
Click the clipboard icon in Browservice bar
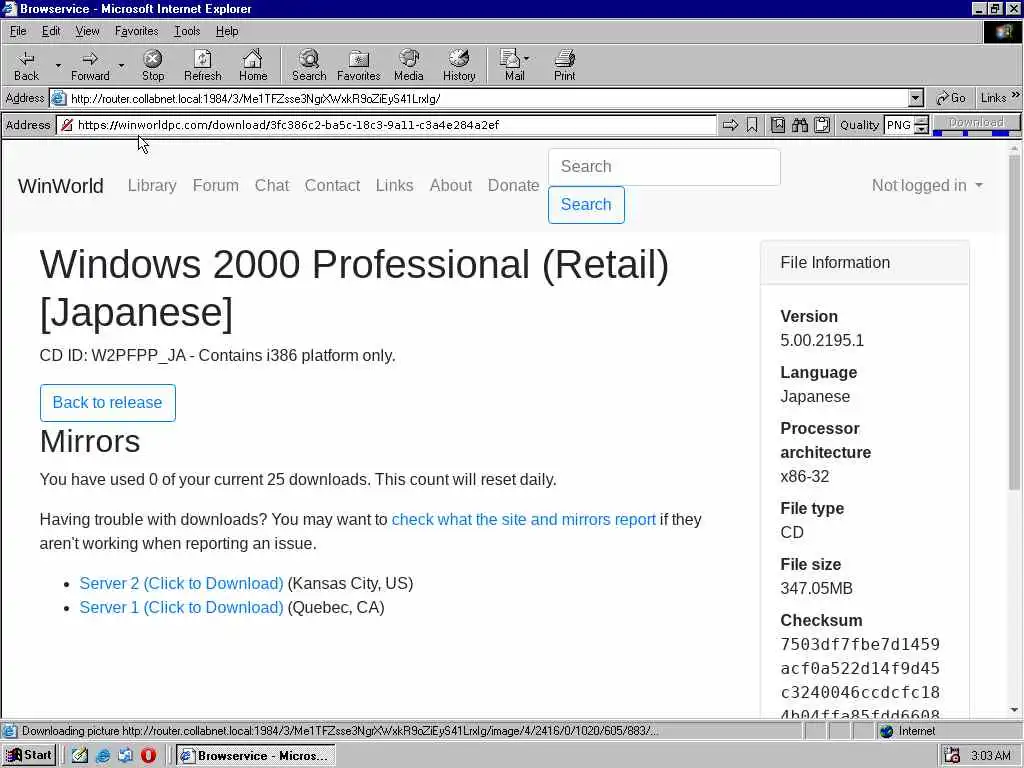tap(822, 125)
